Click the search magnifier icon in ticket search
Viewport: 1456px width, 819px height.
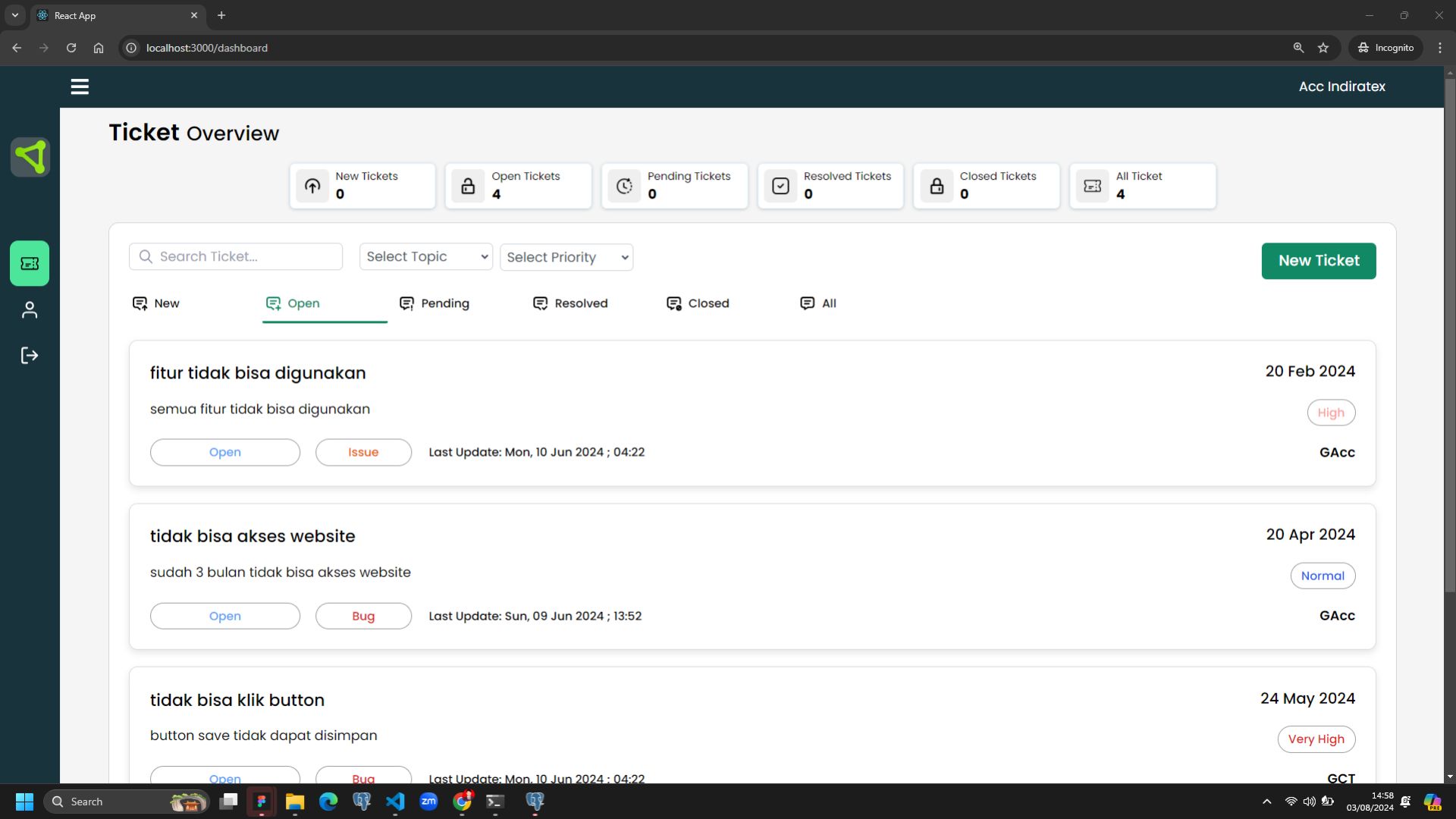click(146, 256)
